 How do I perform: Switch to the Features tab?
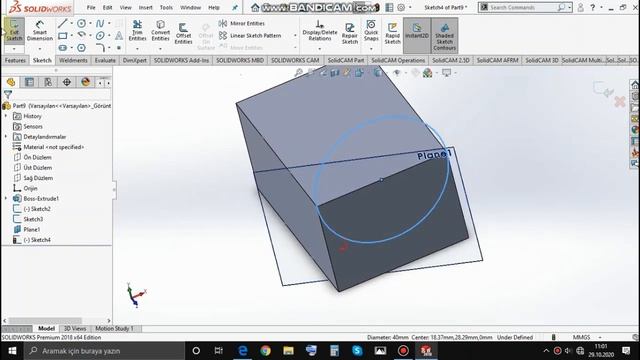click(x=15, y=60)
